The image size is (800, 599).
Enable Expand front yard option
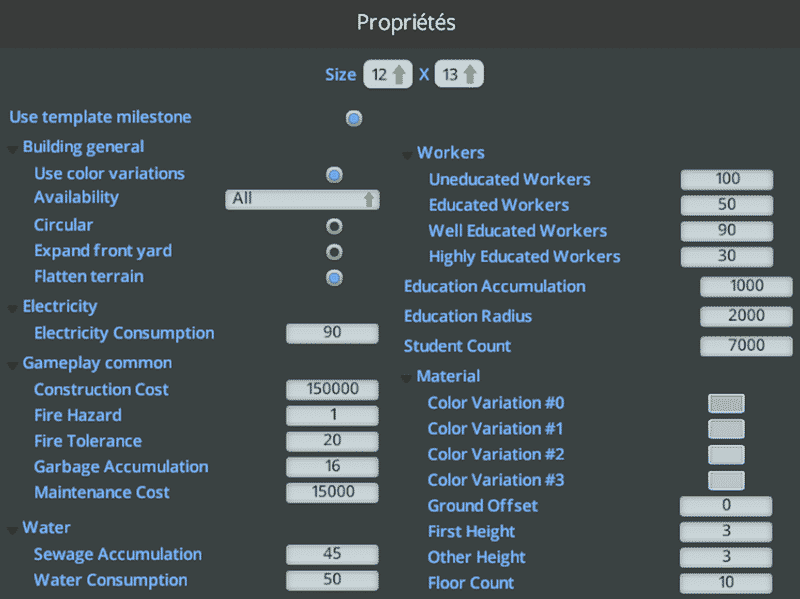[334, 252]
